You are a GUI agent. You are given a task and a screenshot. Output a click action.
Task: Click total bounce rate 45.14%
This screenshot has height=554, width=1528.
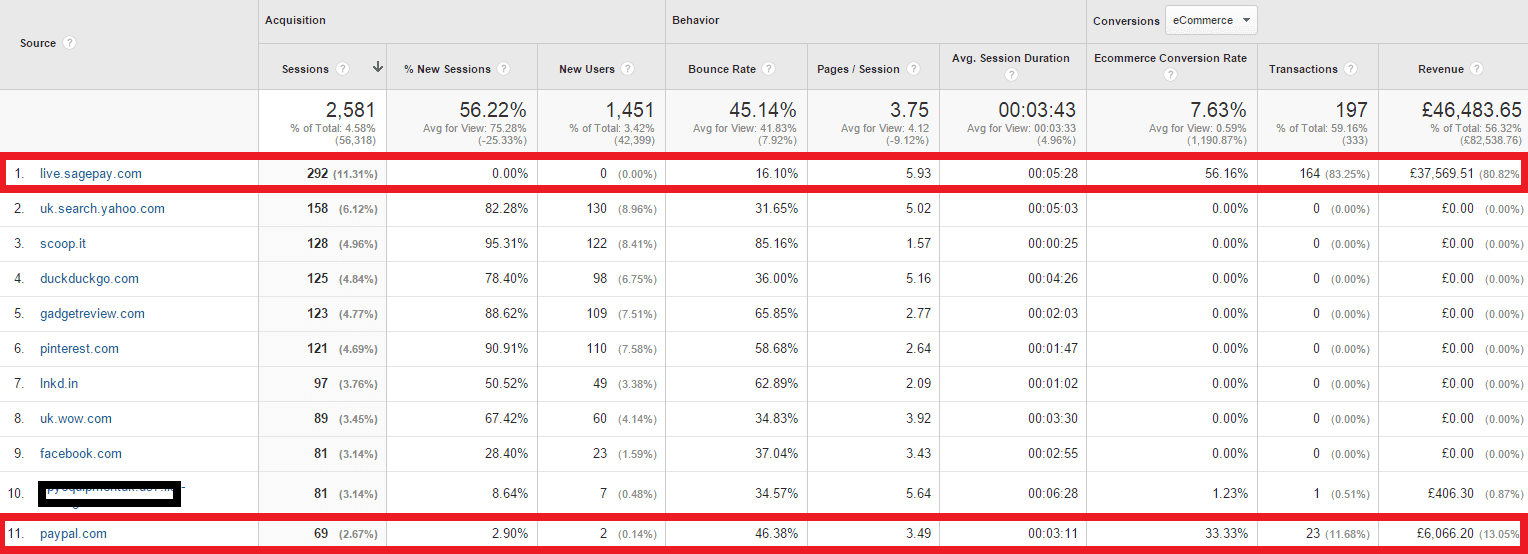(x=763, y=110)
